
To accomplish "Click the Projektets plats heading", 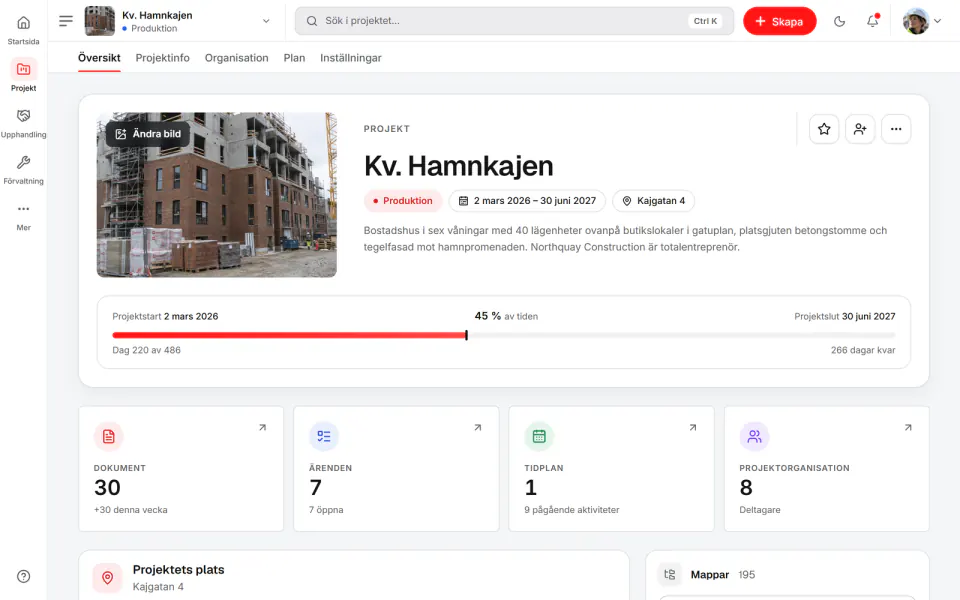I will 179,569.
